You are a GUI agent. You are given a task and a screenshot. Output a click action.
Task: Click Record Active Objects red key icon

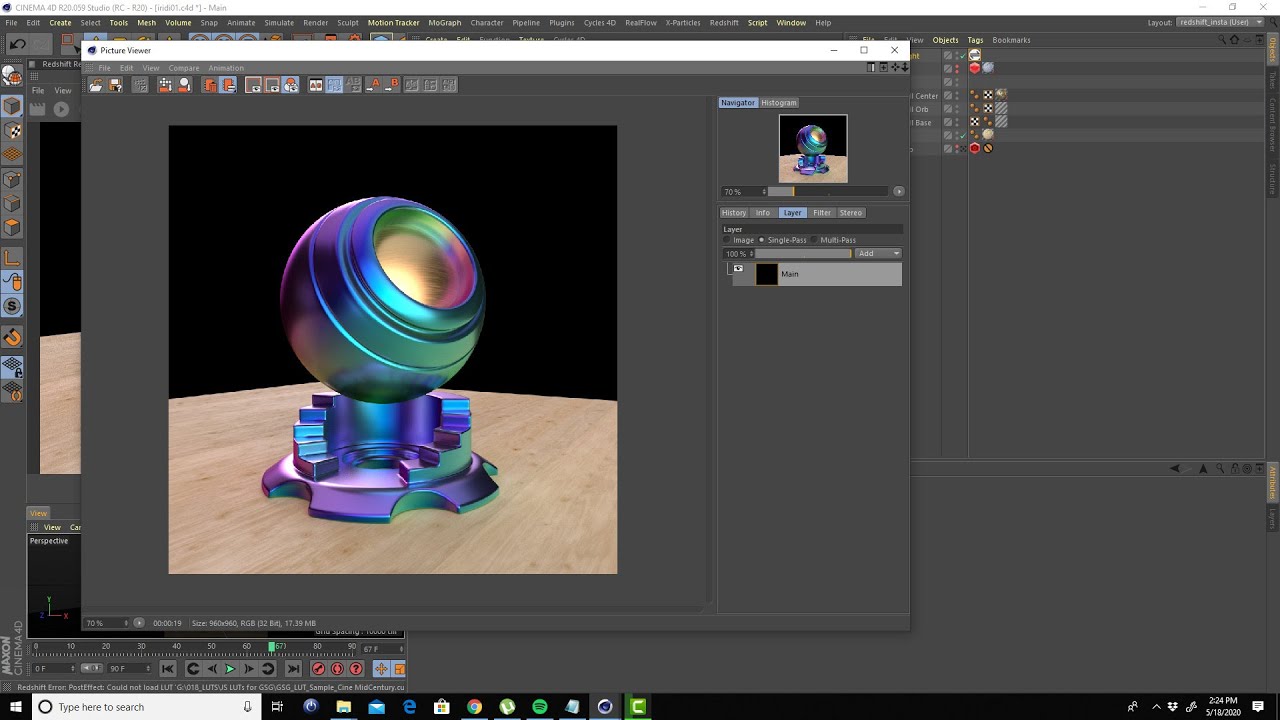coord(318,669)
